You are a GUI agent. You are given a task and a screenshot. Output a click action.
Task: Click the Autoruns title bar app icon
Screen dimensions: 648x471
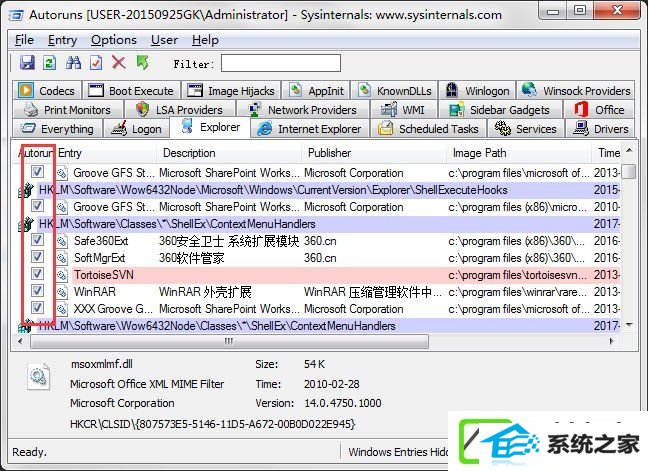(16, 15)
